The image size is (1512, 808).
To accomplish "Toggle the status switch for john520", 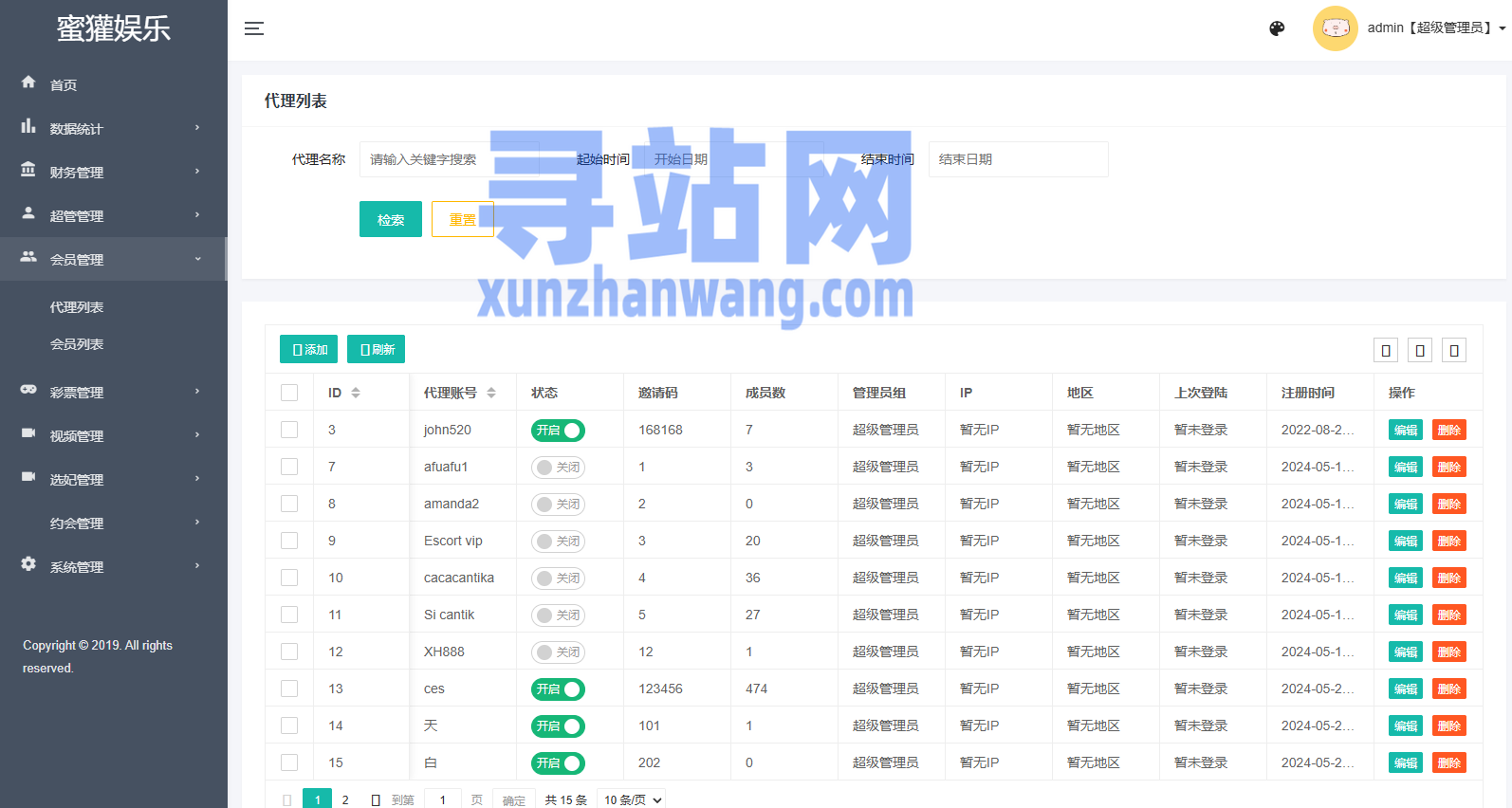I will click(x=558, y=431).
